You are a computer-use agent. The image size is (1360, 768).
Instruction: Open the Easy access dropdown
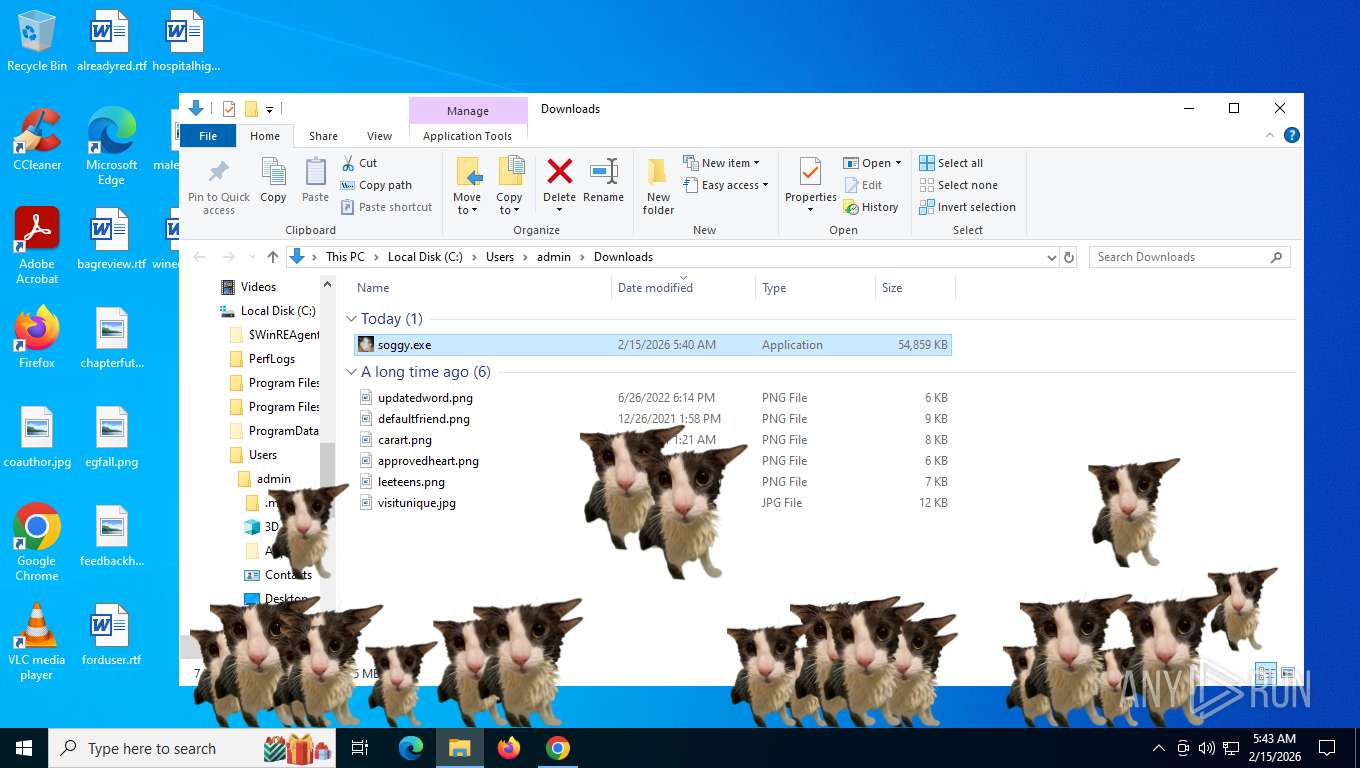pyautogui.click(x=726, y=185)
